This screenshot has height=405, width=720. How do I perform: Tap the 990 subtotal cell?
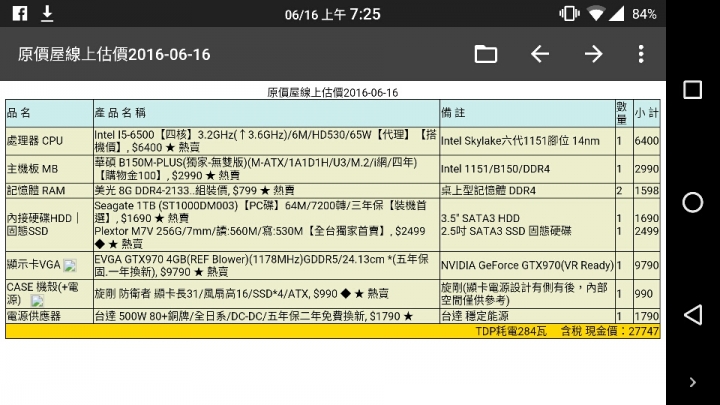pyautogui.click(x=643, y=293)
